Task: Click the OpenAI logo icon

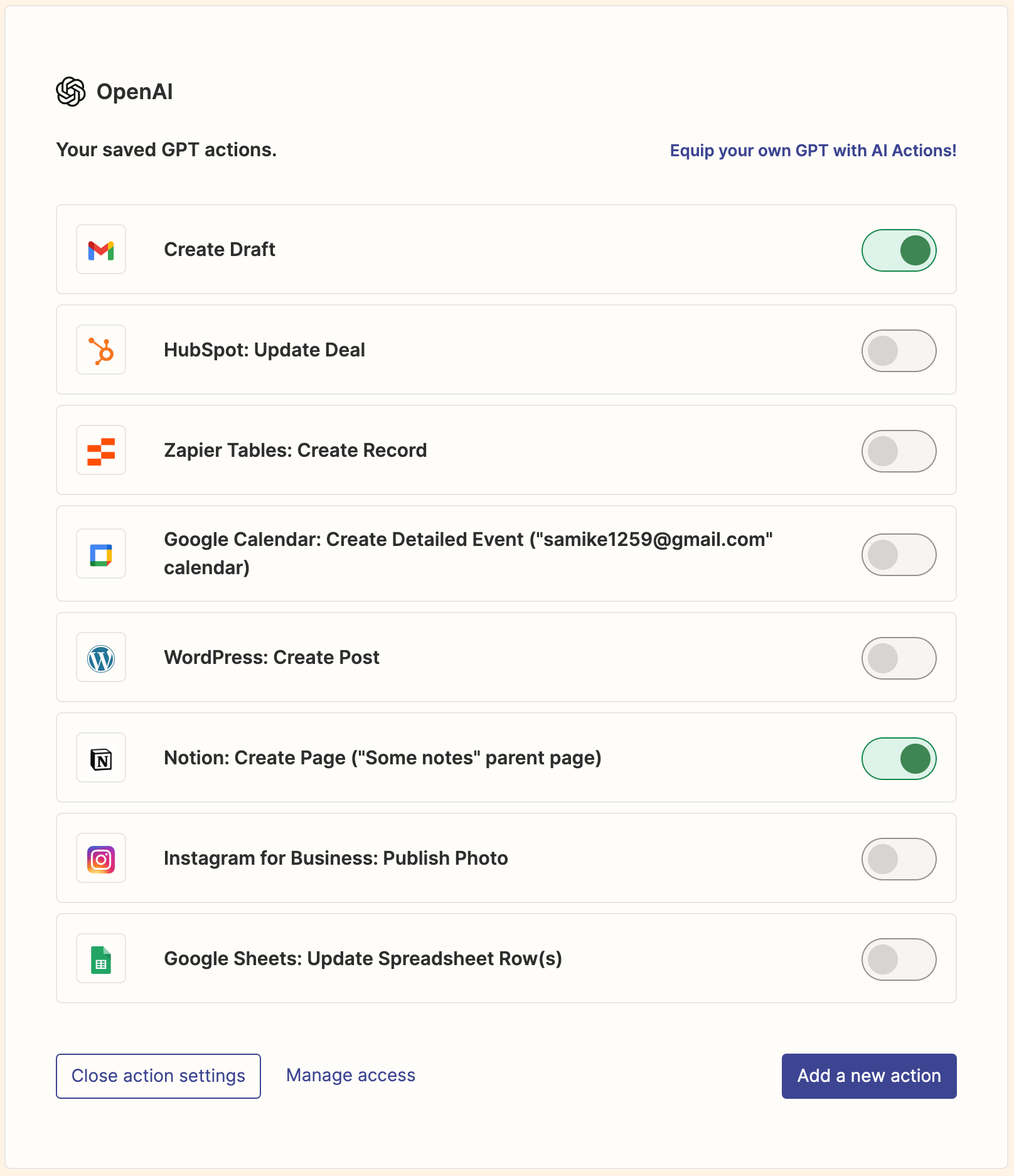Action: 71,92
